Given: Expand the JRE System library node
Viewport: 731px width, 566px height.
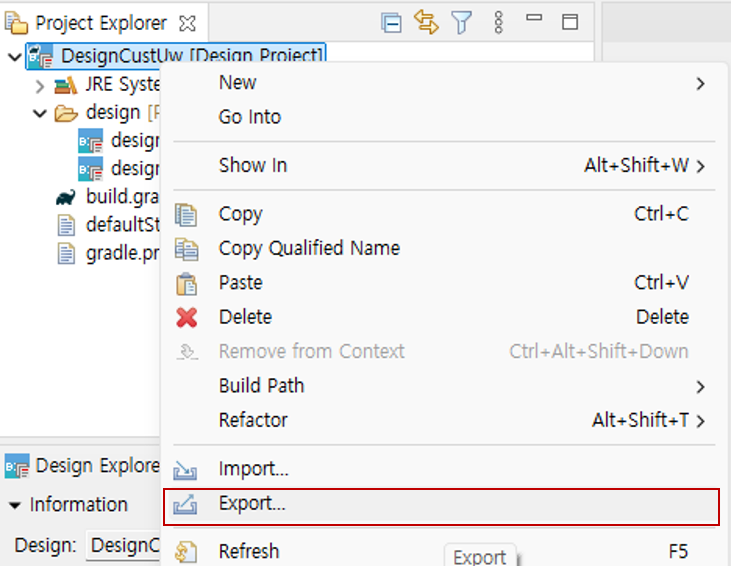Looking at the screenshot, I should 40,85.
